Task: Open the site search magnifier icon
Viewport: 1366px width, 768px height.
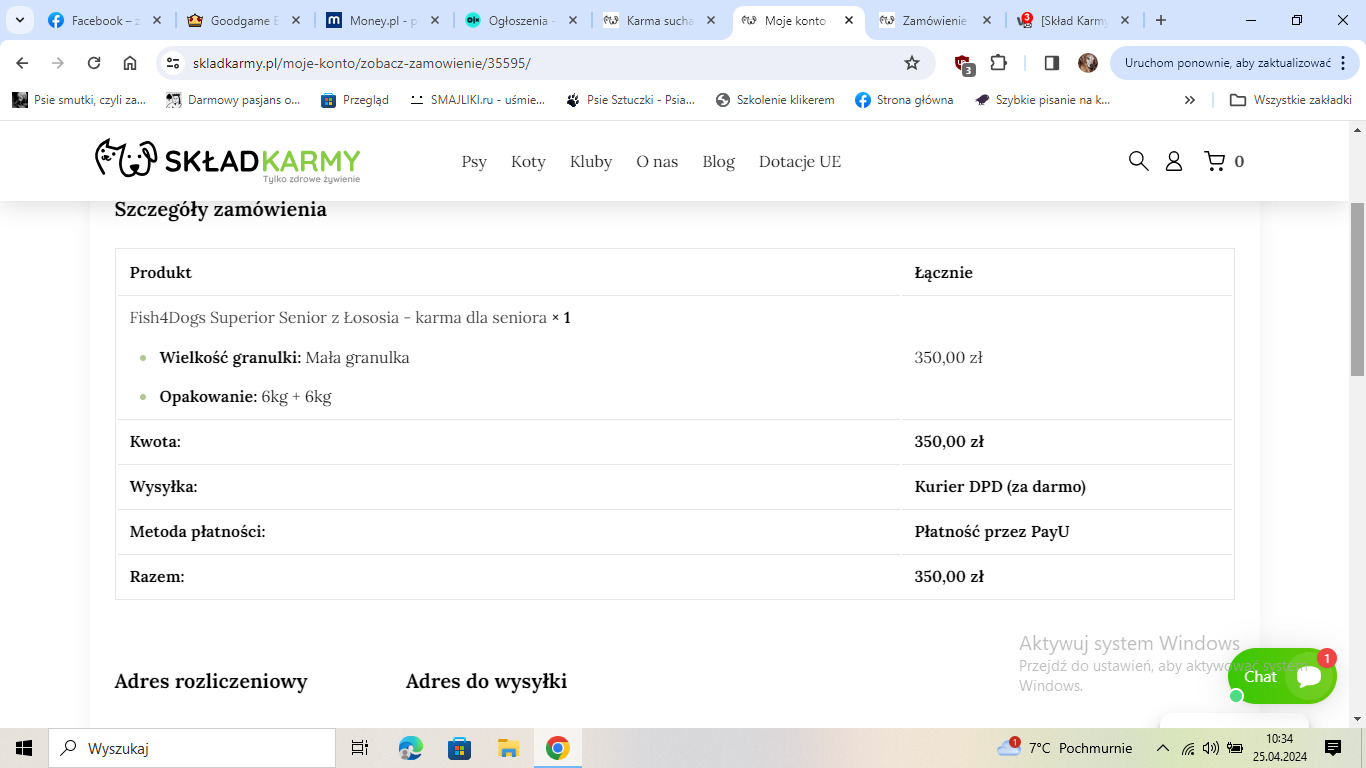Action: point(1138,161)
